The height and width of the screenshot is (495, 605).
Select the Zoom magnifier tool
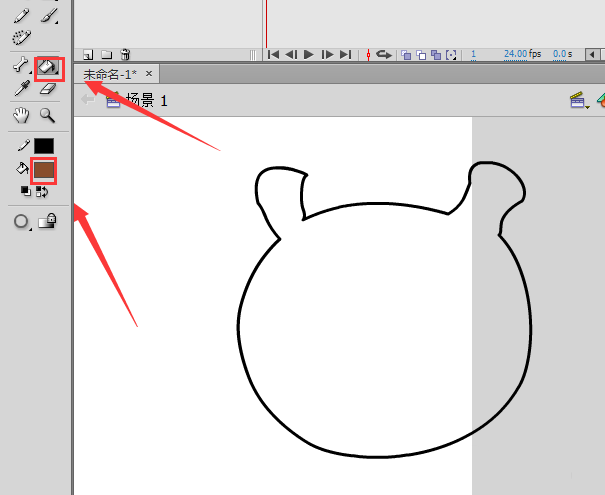pos(47,115)
